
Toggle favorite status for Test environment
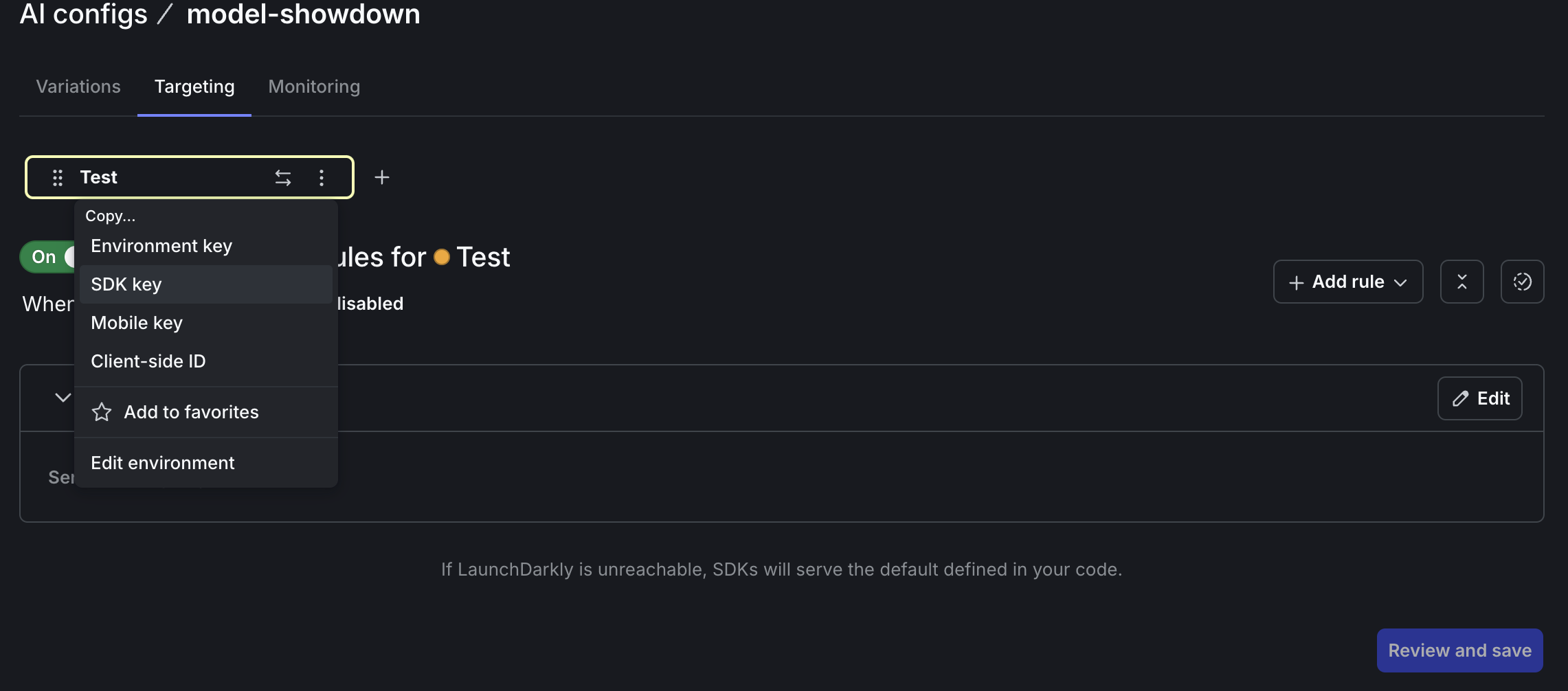(190, 412)
